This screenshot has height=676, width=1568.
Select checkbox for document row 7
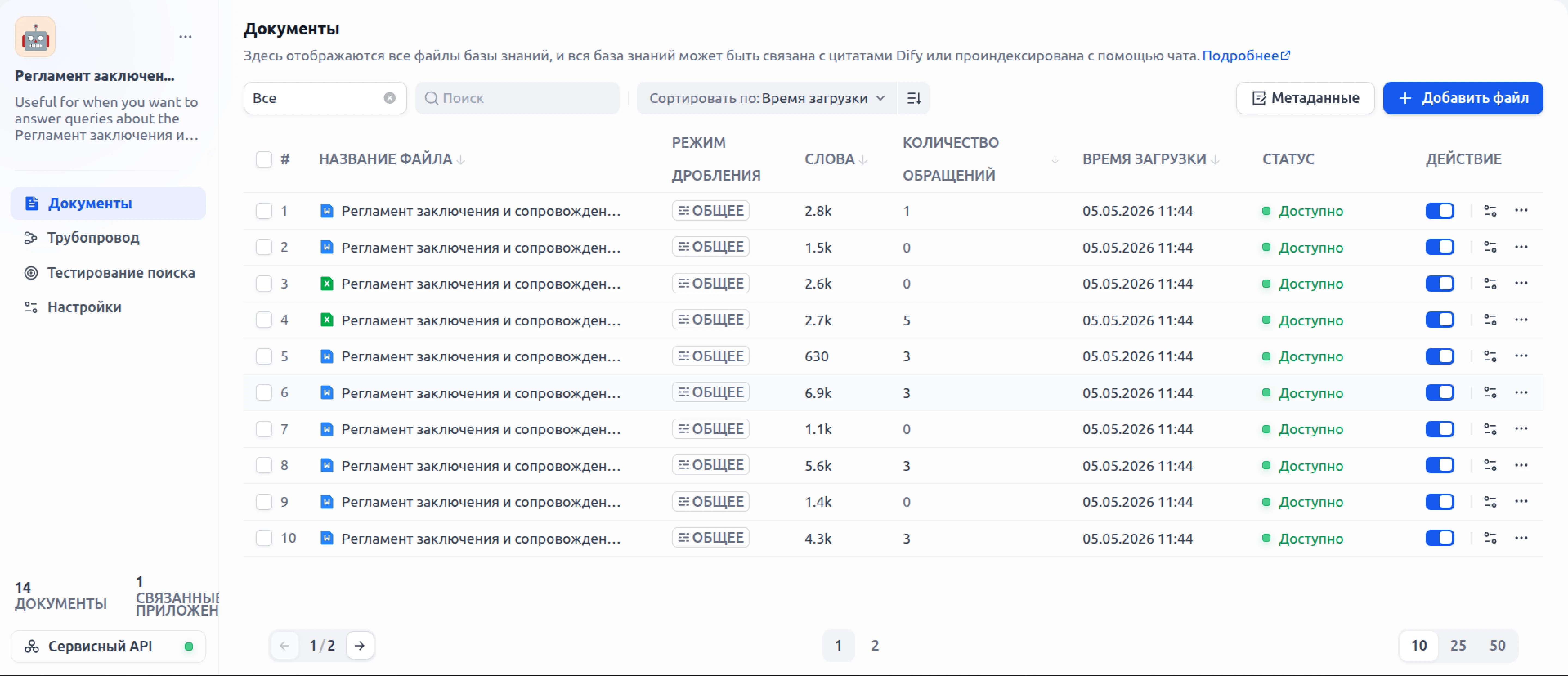tap(264, 429)
